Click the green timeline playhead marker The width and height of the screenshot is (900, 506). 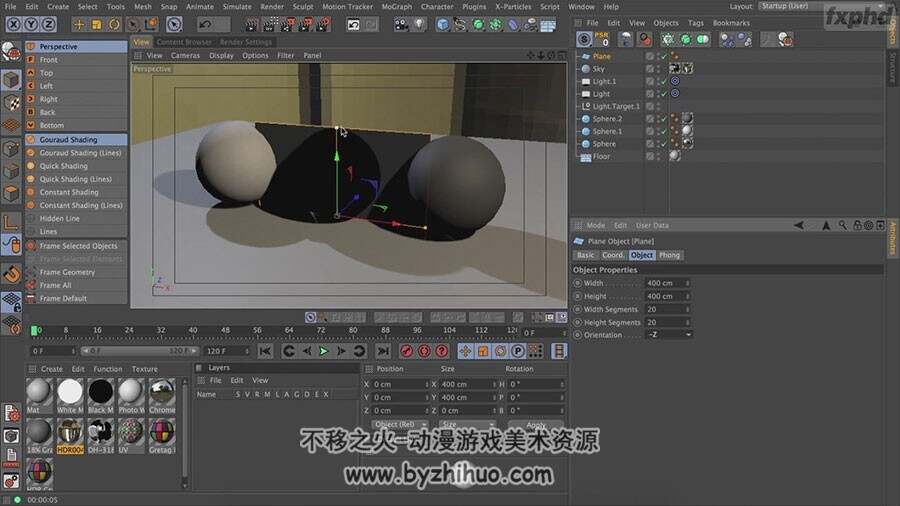tap(34, 330)
